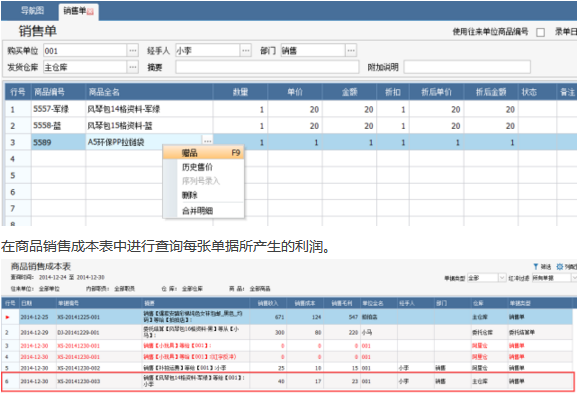Click the 附加说明 input field
This screenshot has height=393, width=584.
(x=467, y=67)
